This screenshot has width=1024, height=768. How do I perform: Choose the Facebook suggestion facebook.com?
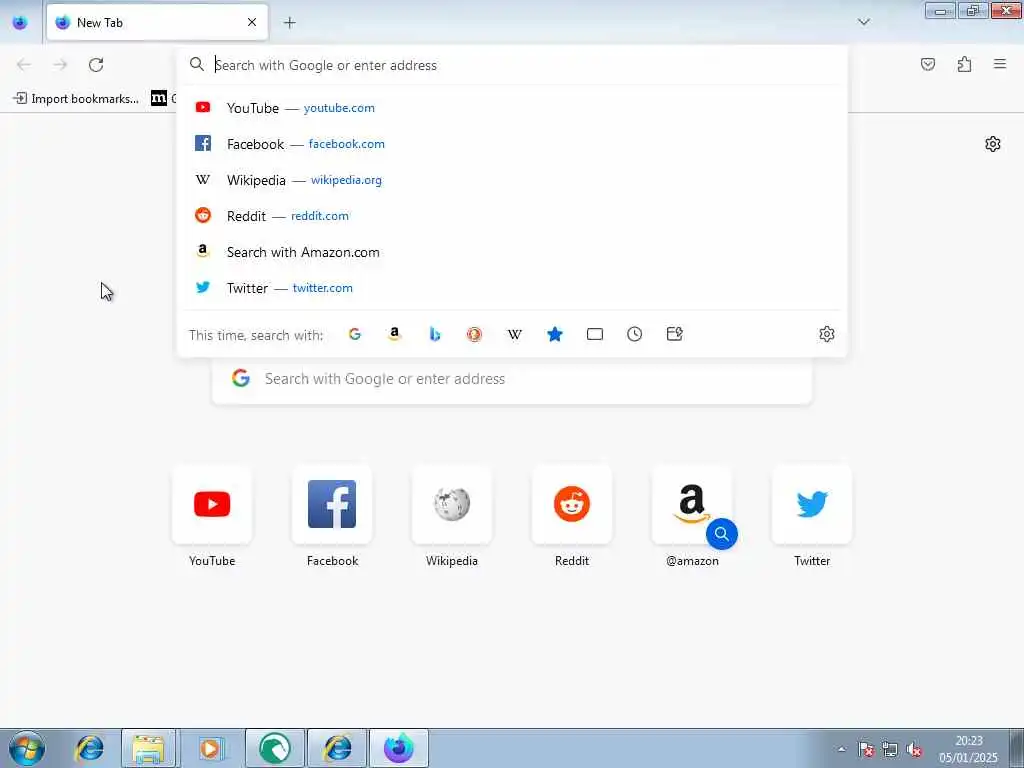click(512, 144)
